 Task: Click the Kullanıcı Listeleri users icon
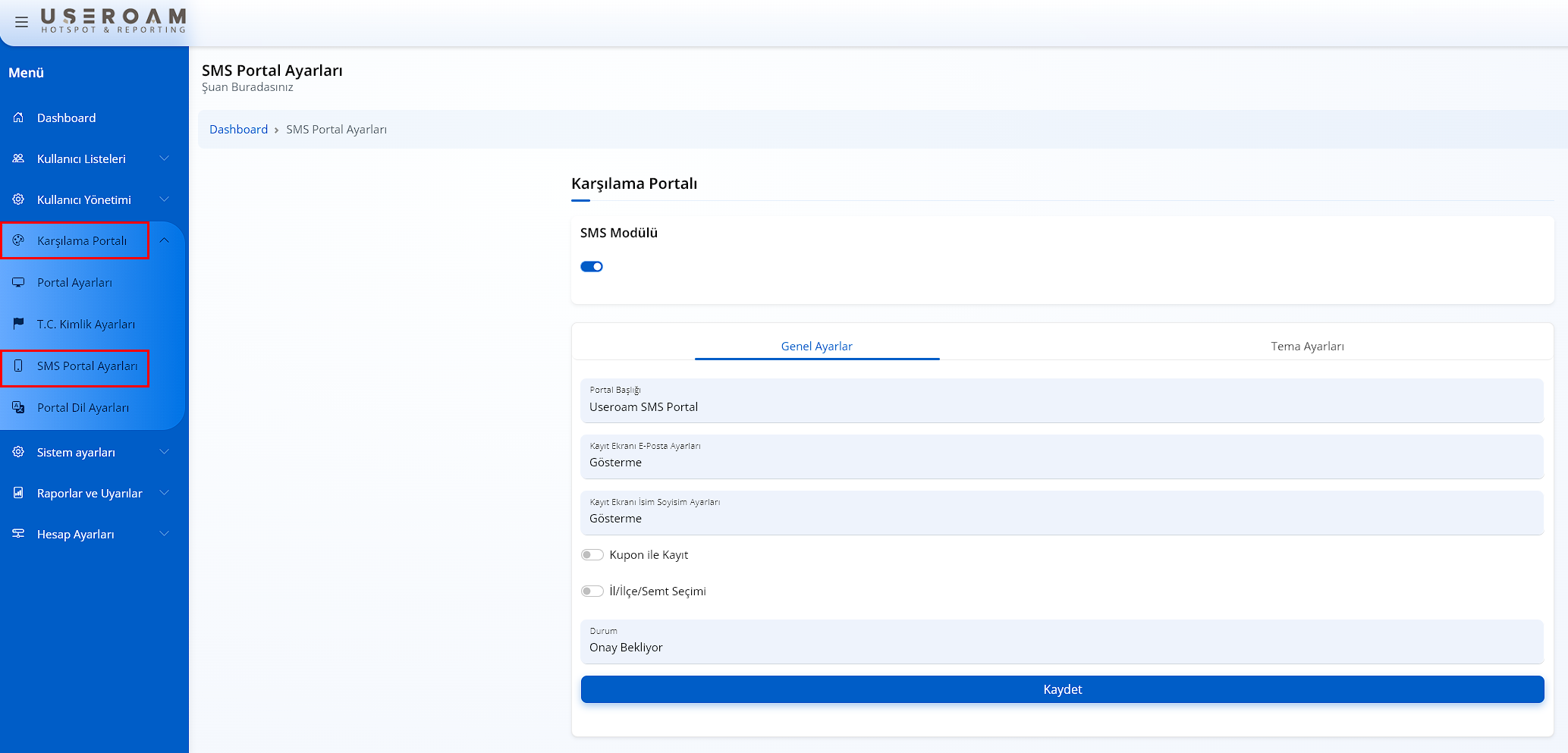coord(18,158)
